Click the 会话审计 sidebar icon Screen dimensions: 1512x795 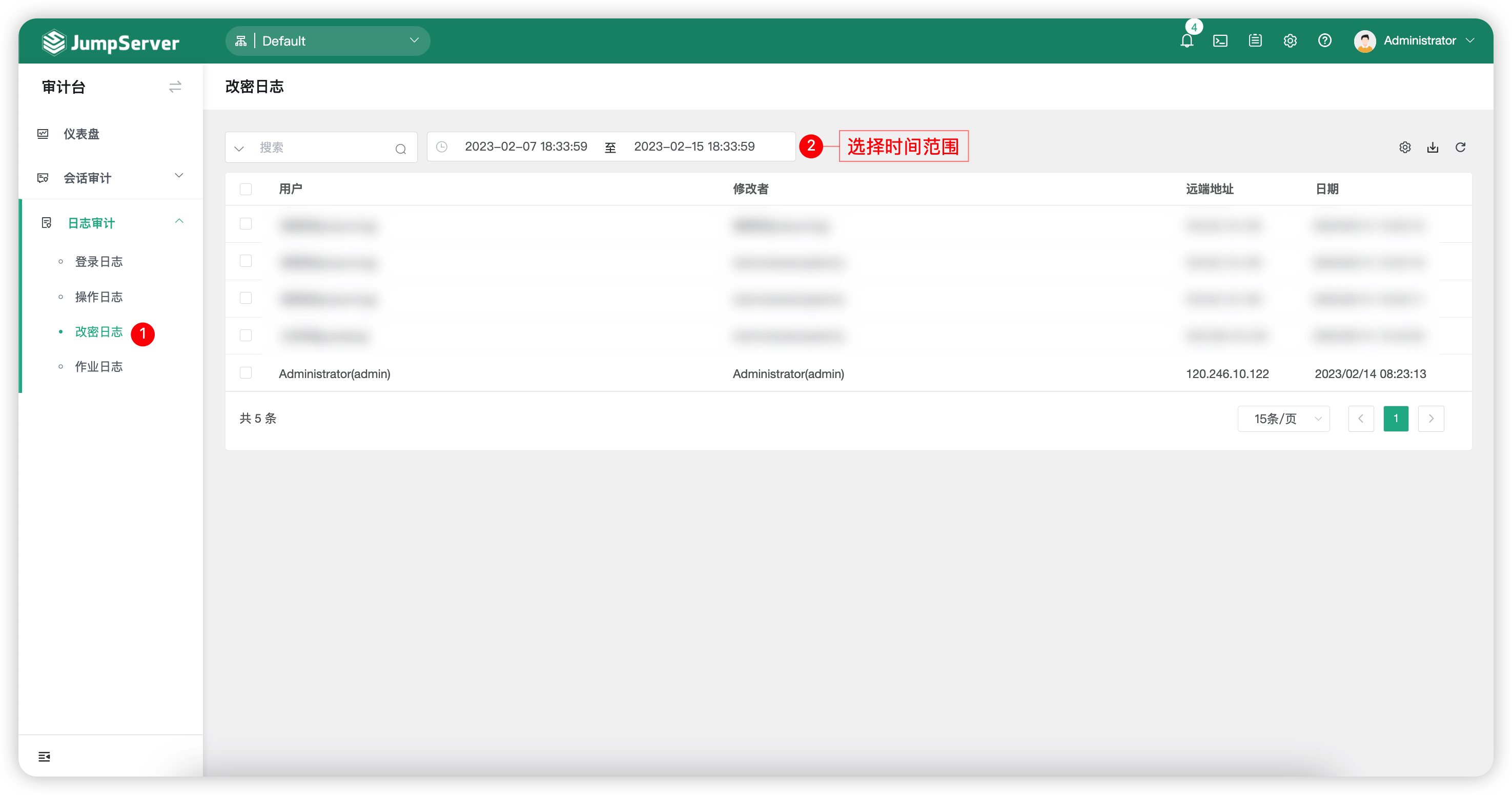point(43,178)
